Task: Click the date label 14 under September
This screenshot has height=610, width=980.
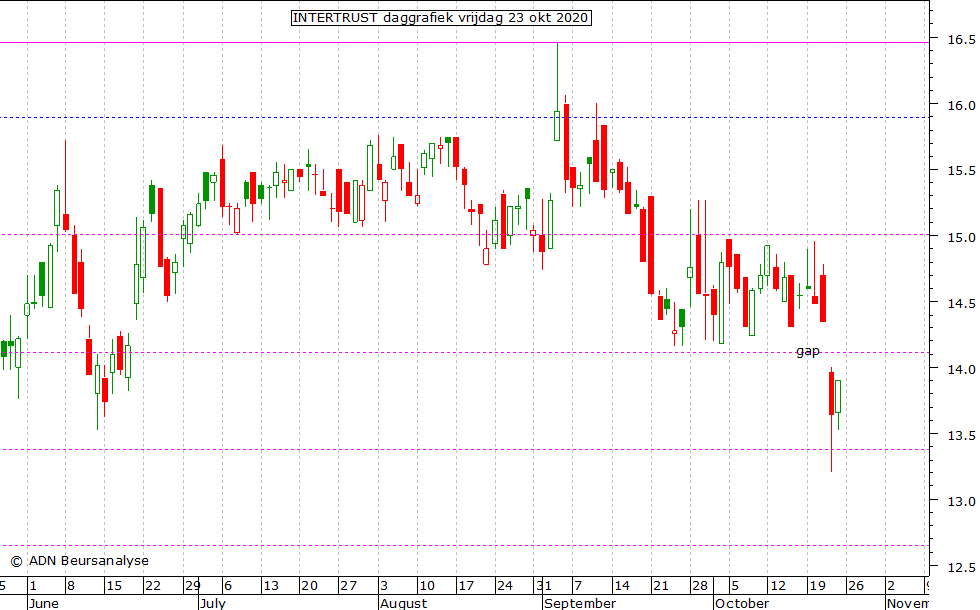Action: click(621, 586)
